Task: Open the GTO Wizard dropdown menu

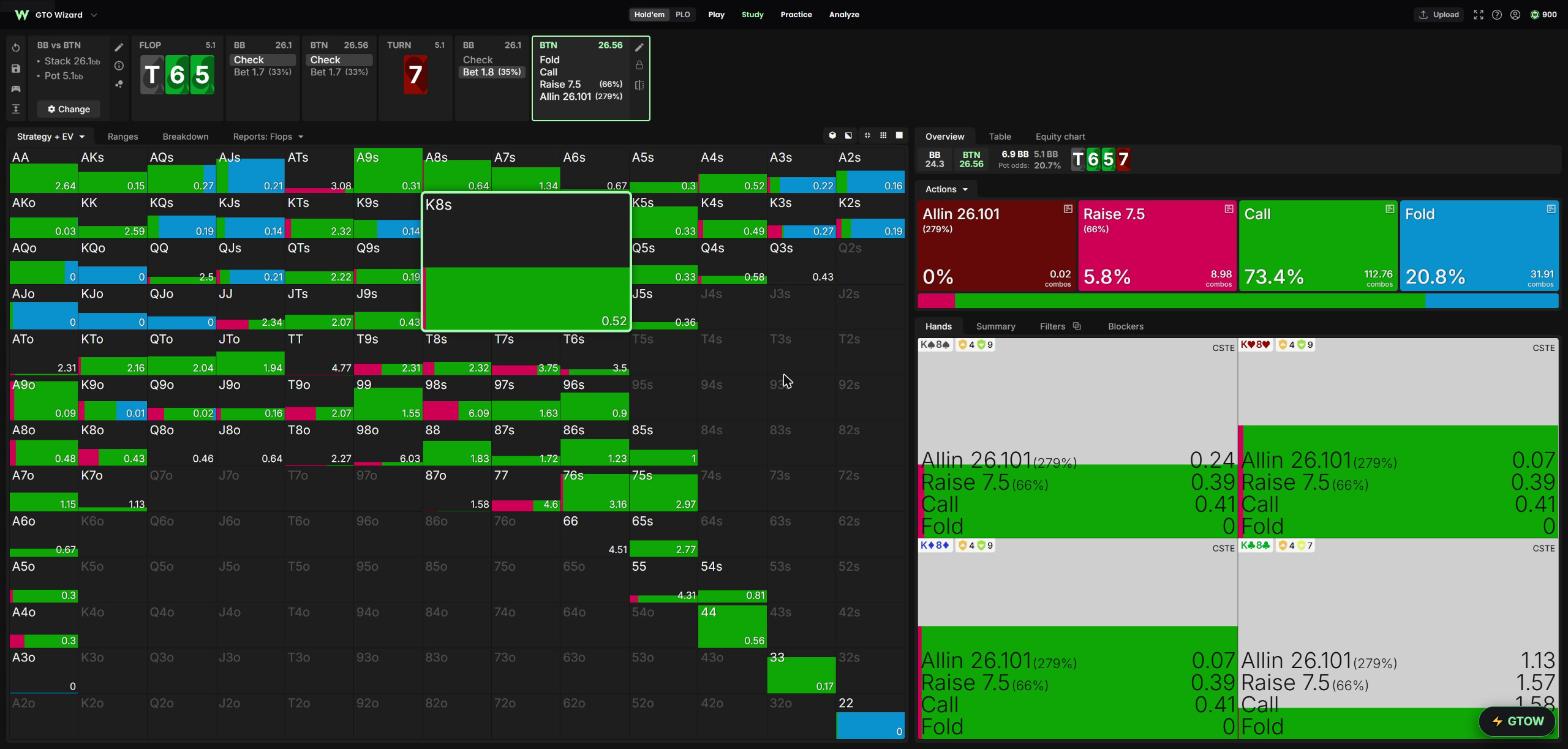Action: click(94, 15)
